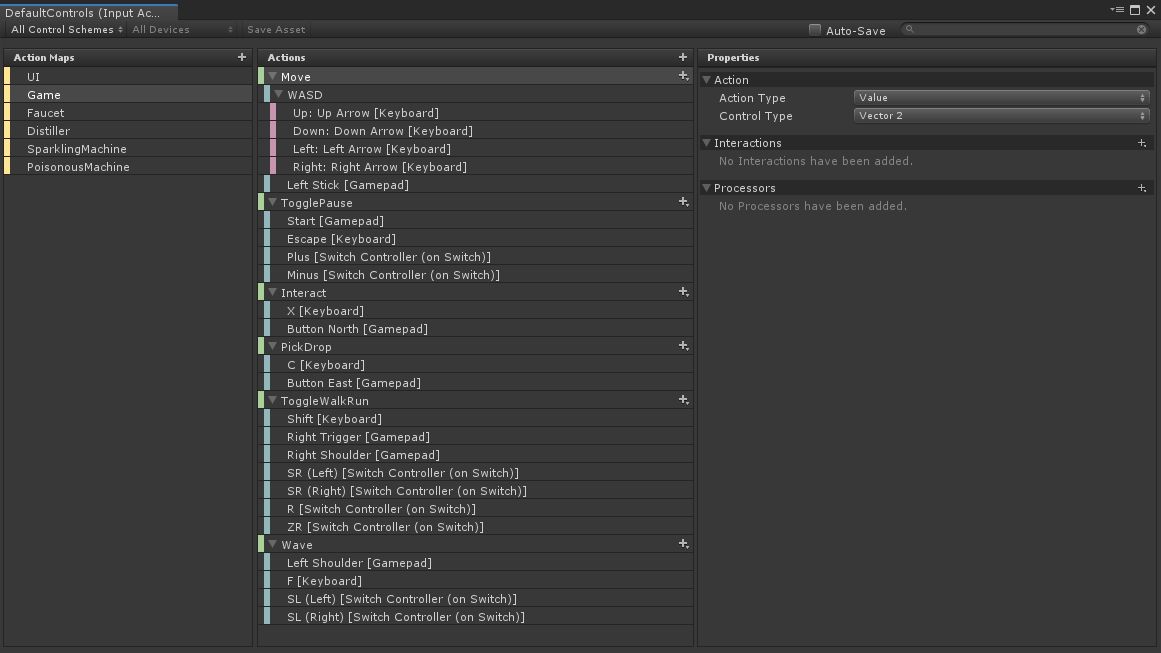
Task: Open the Action Type dropdown
Action: click(1001, 98)
